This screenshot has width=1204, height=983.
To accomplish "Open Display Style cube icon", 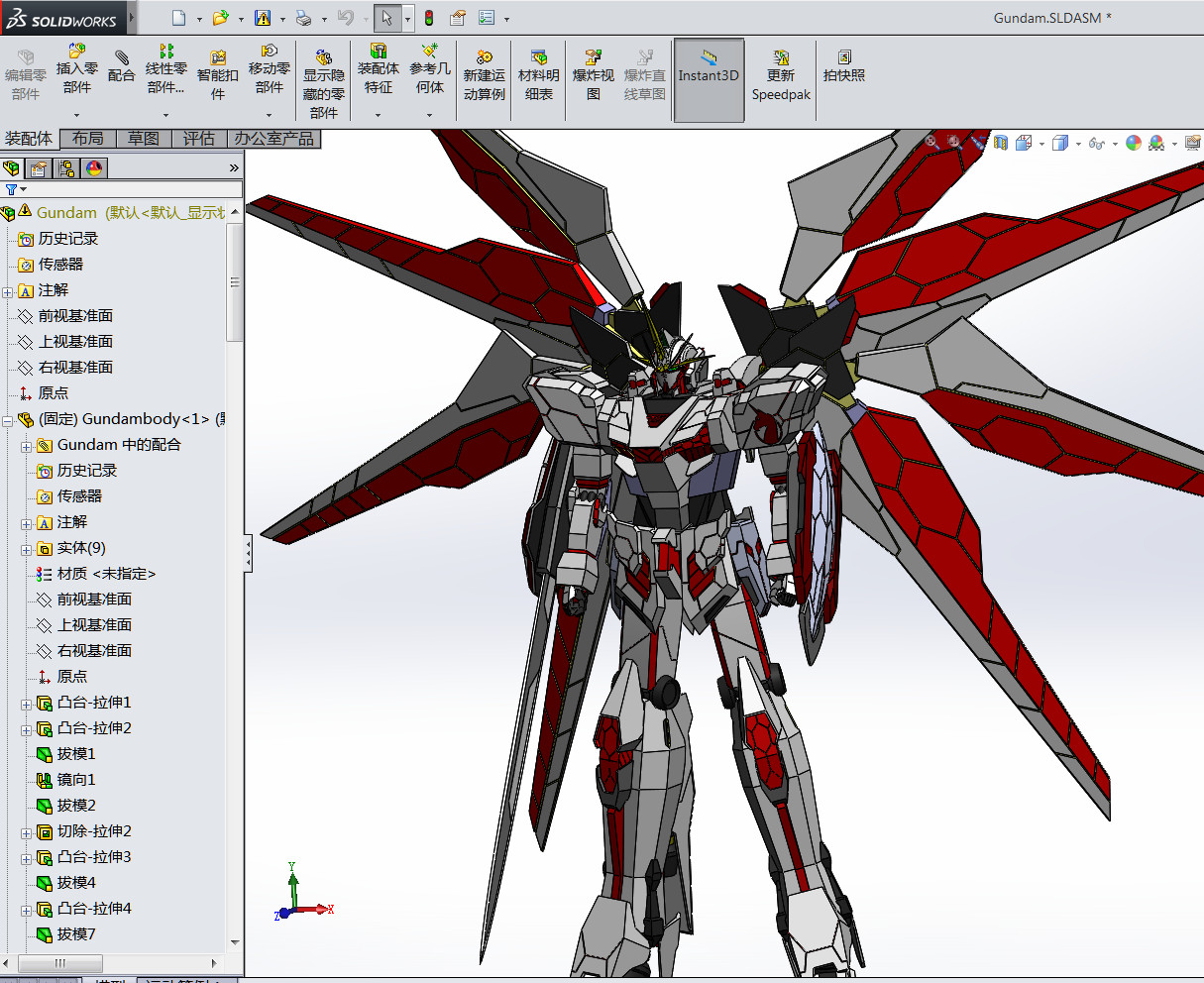I will tap(1059, 143).
